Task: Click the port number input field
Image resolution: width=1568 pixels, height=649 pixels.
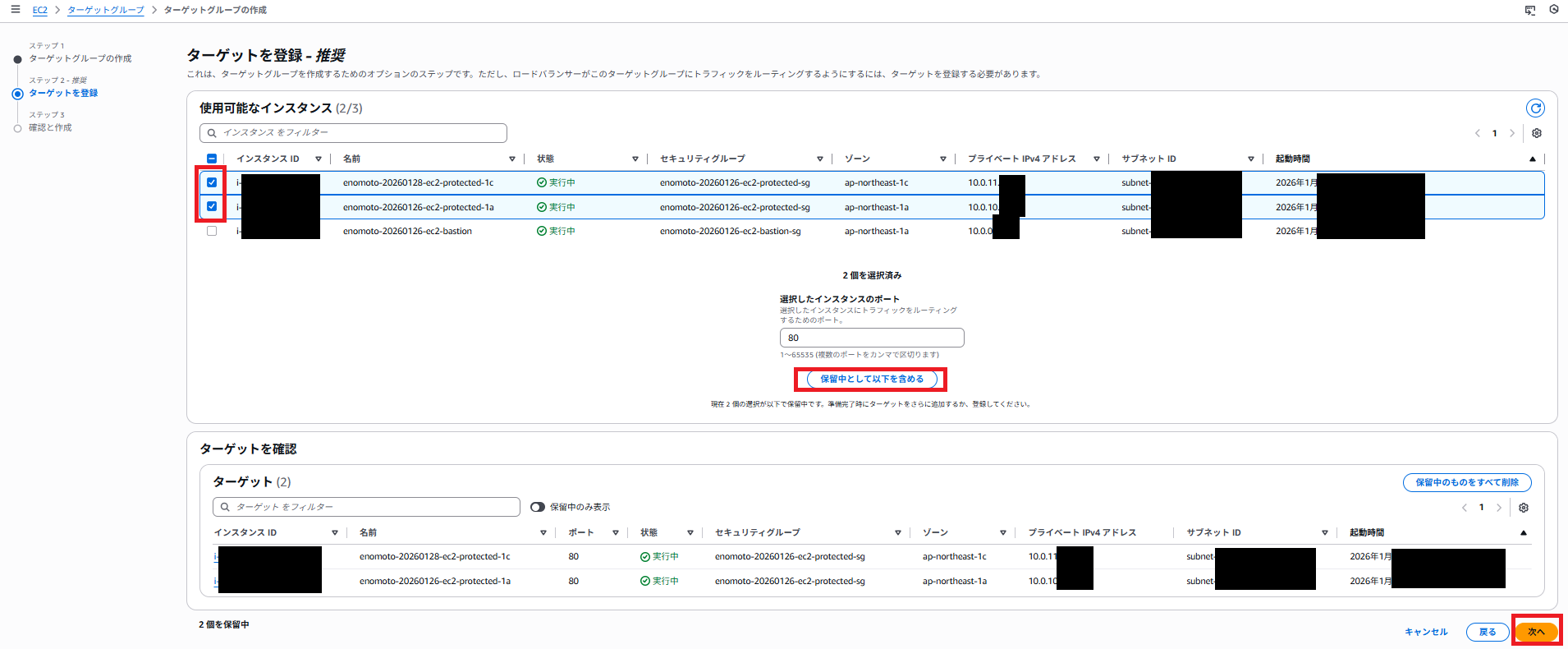Action: click(871, 338)
